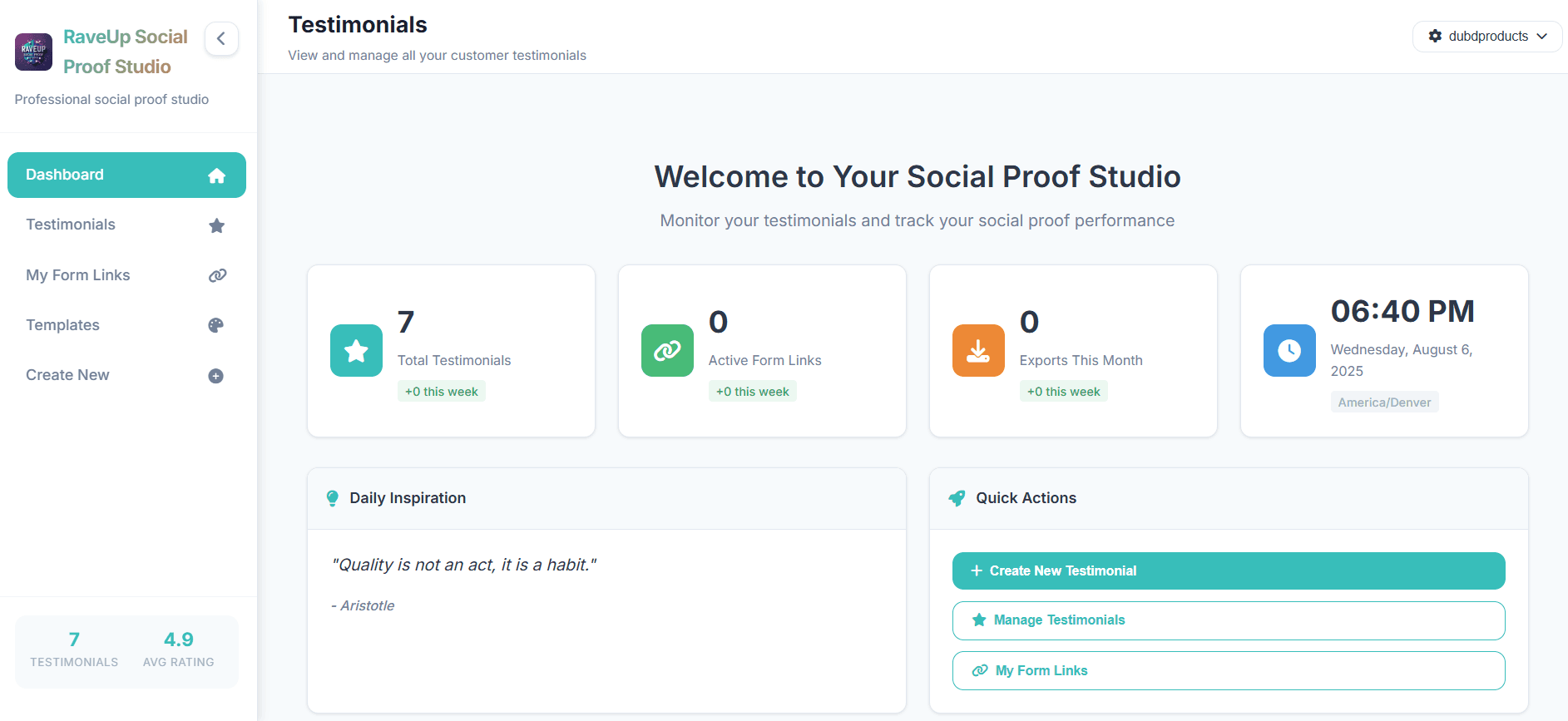The image size is (1568, 721).
Task: Open Testimonials in the sidebar
Action: coord(126,225)
